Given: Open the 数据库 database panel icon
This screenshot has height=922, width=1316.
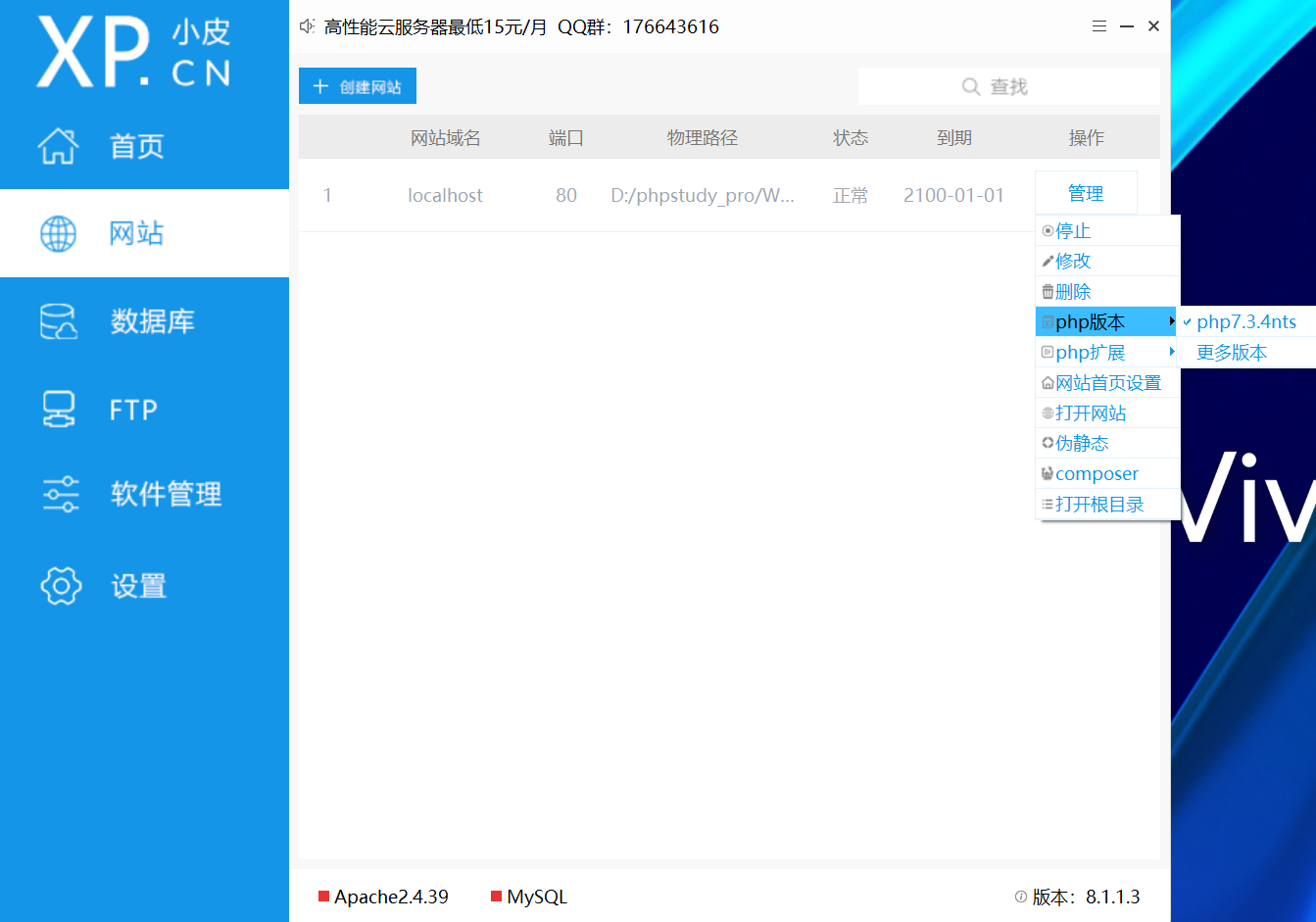Looking at the screenshot, I should click(59, 321).
